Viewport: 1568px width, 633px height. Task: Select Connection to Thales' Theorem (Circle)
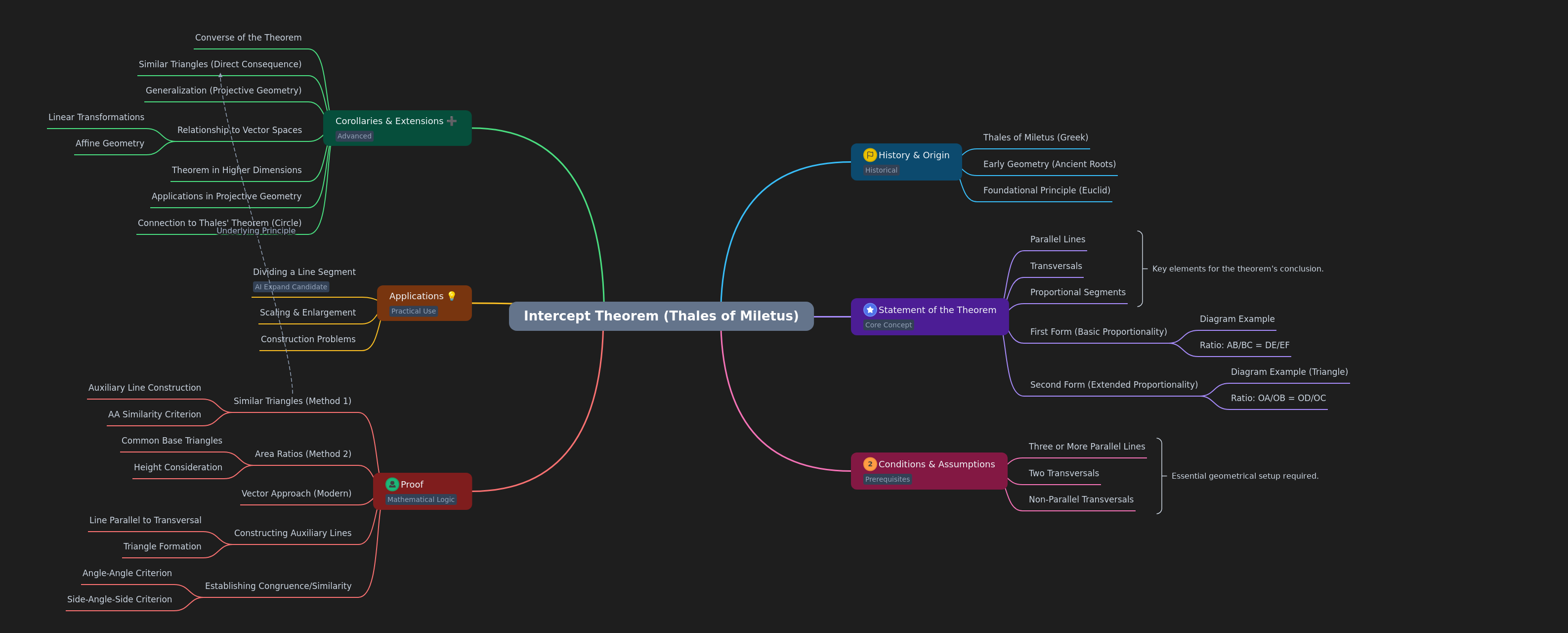219,223
